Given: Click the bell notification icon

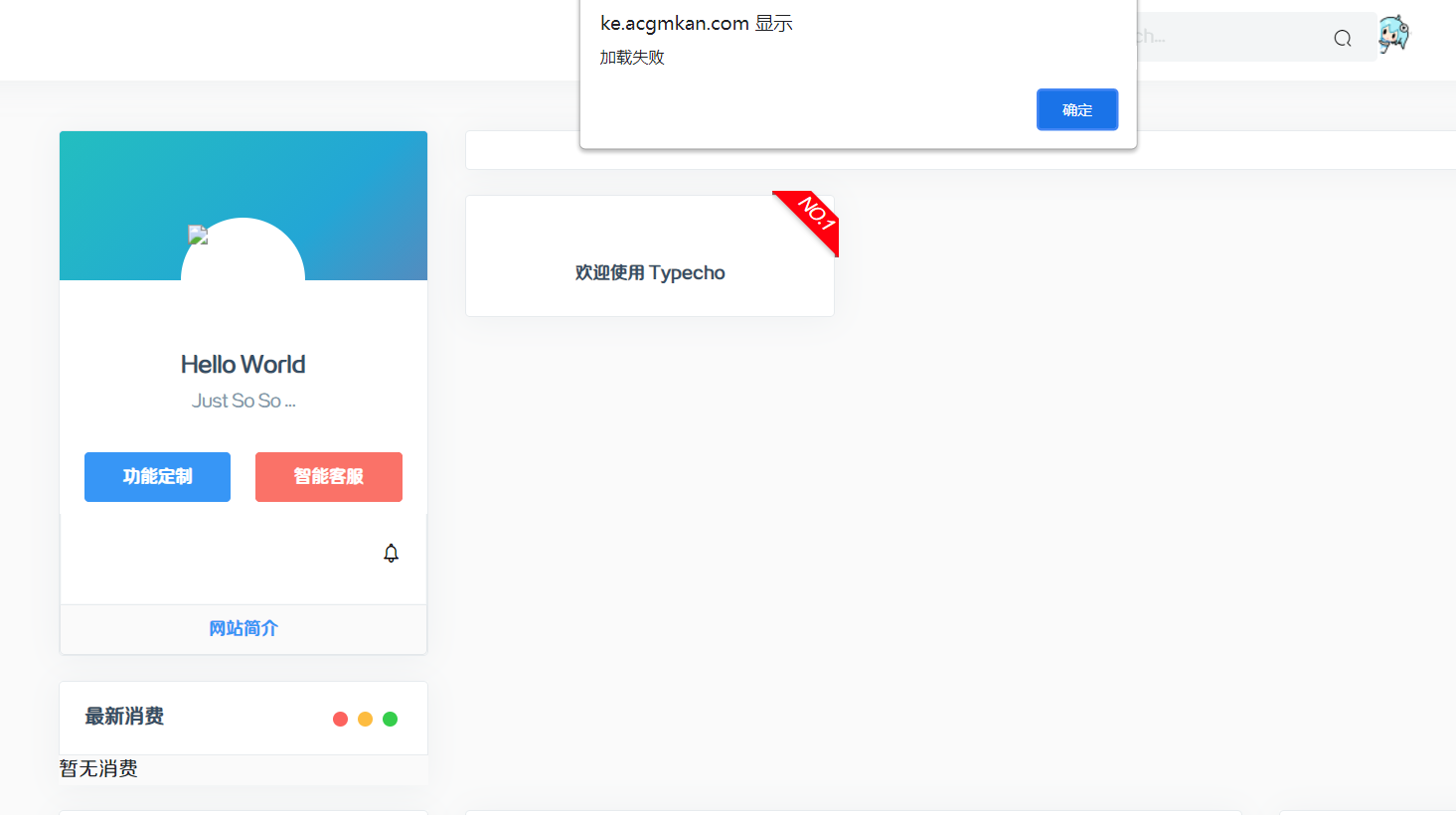Looking at the screenshot, I should 391,553.
